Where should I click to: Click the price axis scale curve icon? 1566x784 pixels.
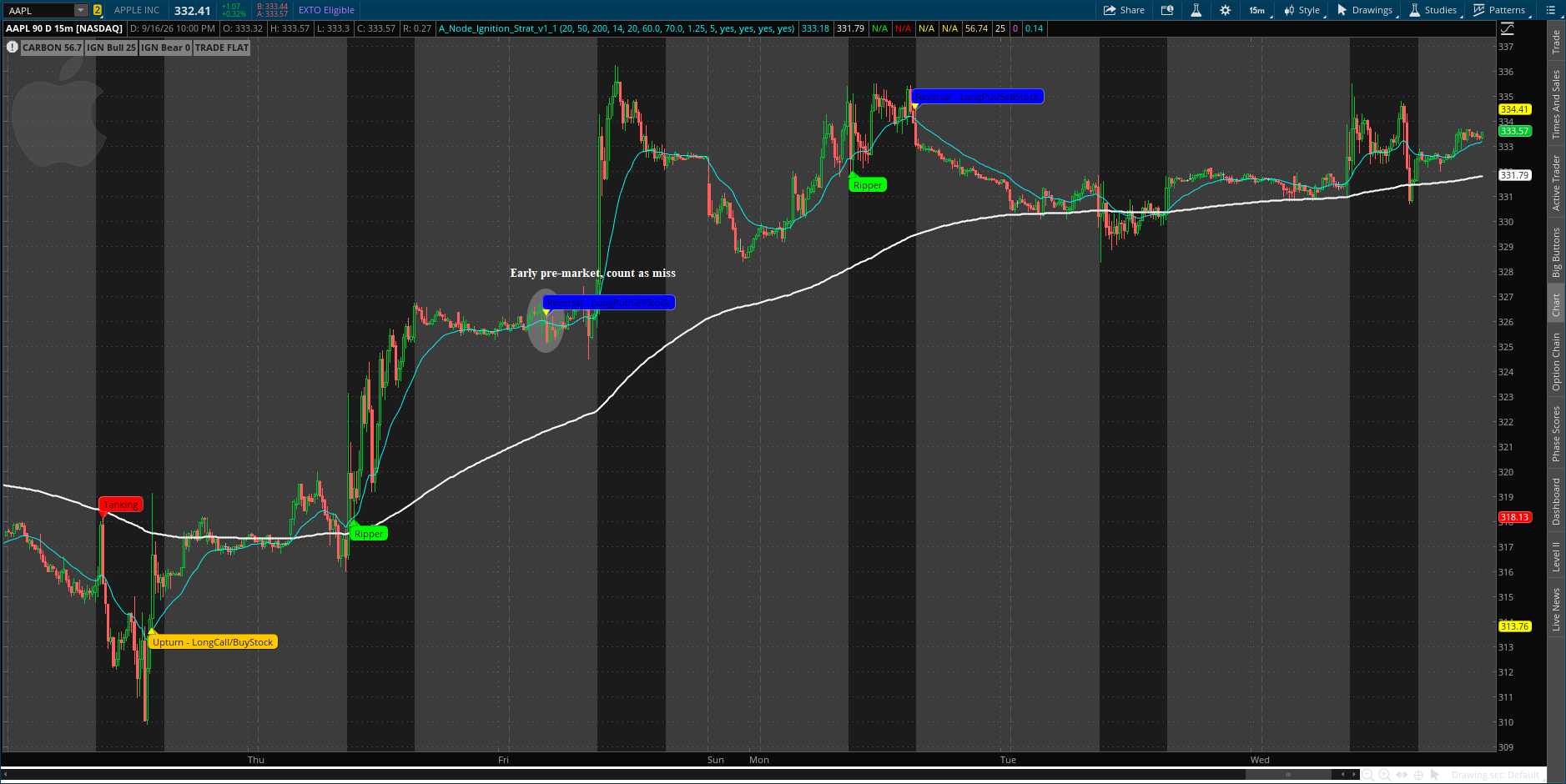pos(1507,28)
